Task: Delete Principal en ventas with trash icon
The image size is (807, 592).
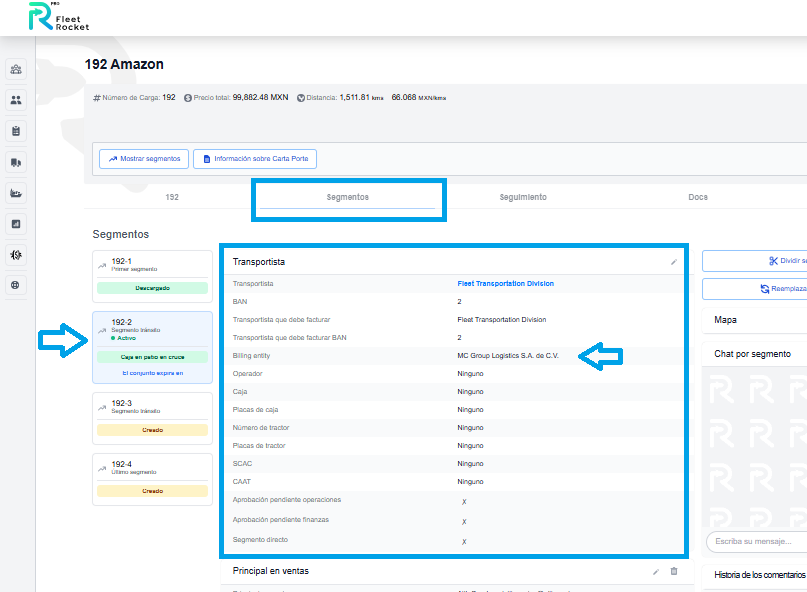Action: point(674,571)
